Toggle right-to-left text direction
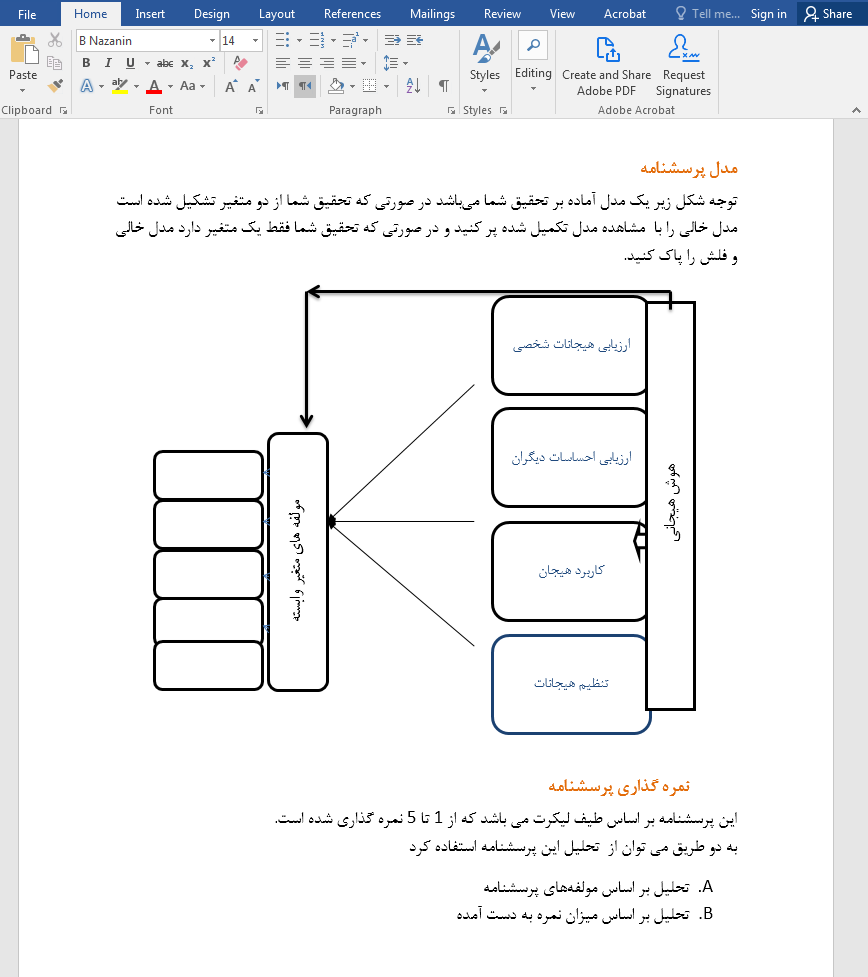Viewport: 868px width, 977px height. 305,86
